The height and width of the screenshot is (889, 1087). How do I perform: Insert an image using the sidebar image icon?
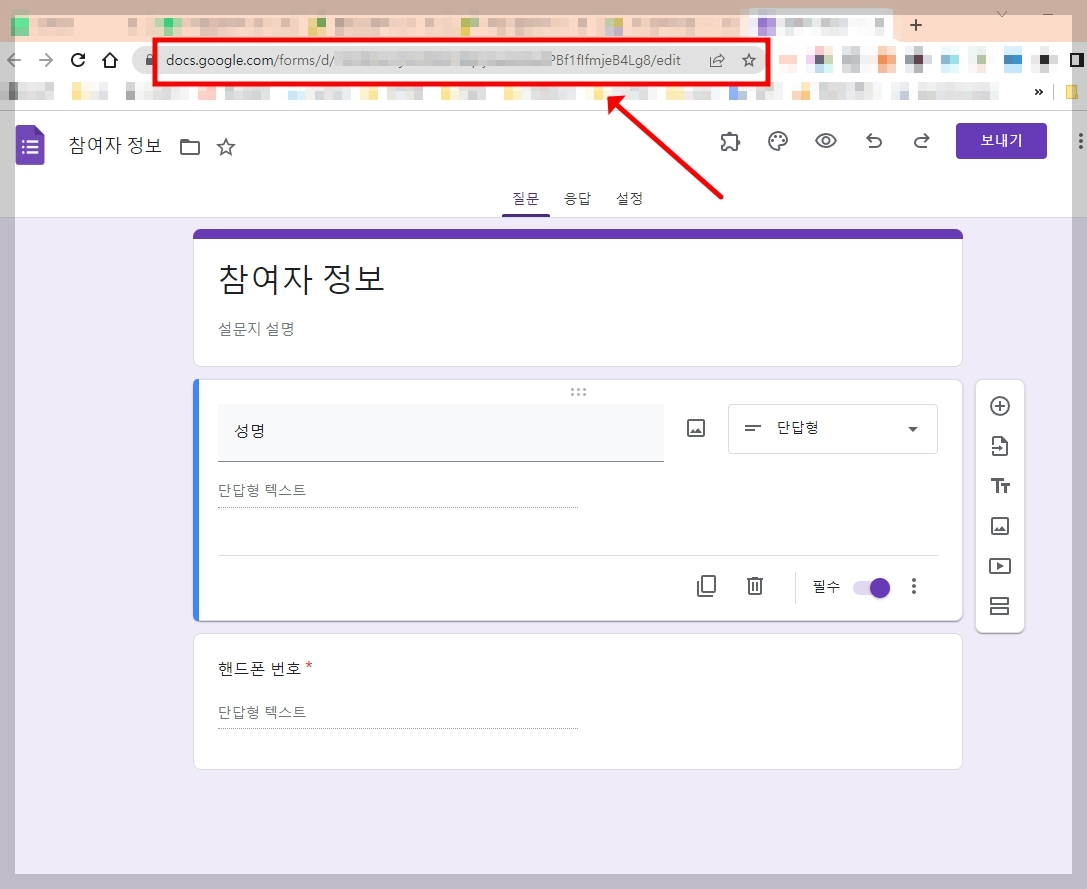pyautogui.click(x=999, y=526)
